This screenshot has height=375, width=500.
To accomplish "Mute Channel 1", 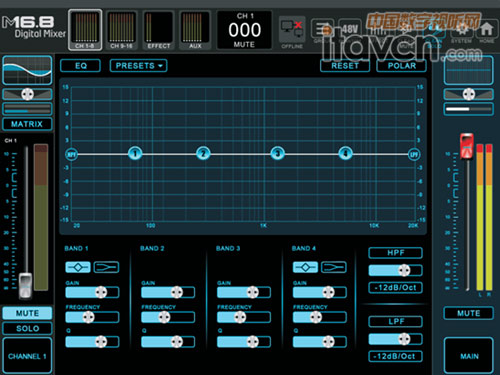I will [27, 313].
